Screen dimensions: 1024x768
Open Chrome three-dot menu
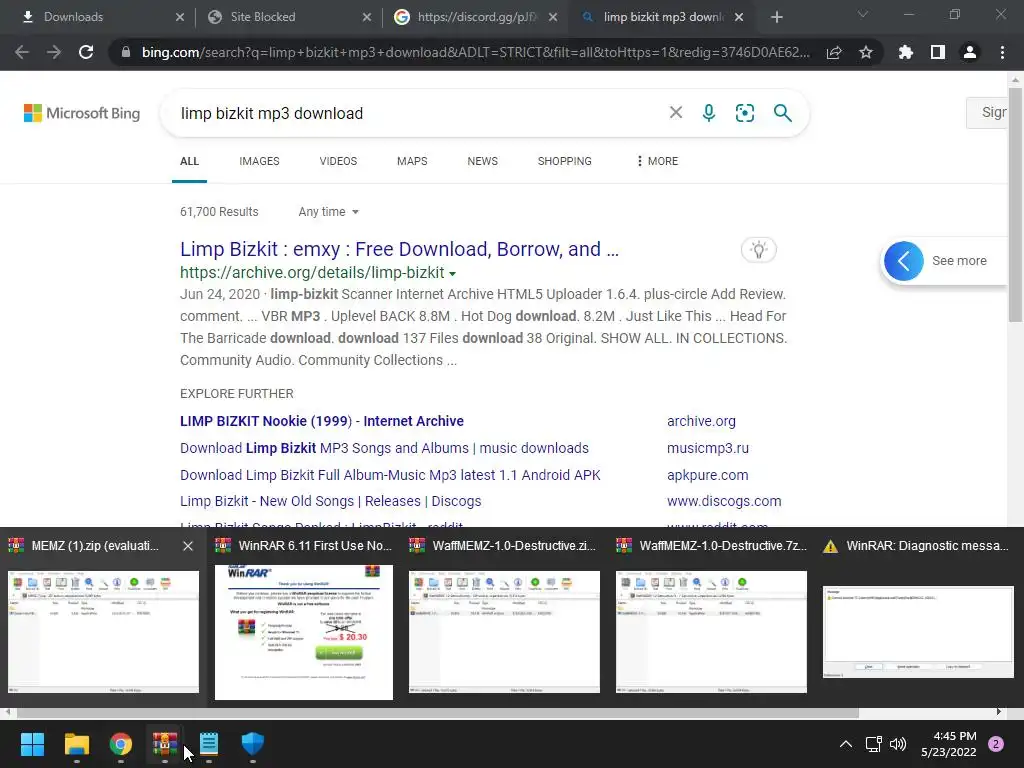coord(1002,52)
